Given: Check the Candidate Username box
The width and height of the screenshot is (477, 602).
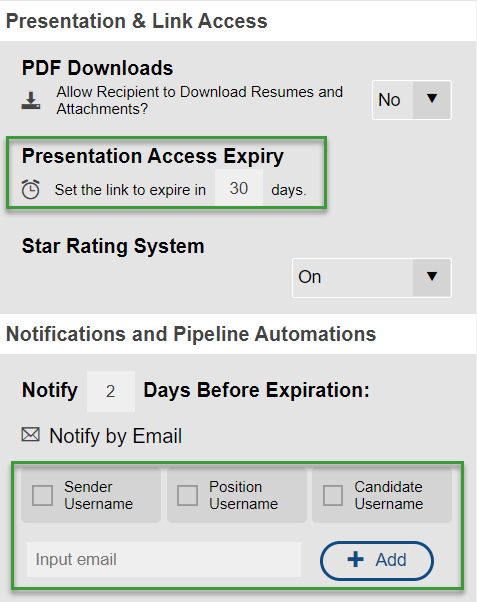Looking at the screenshot, I should point(333,495).
